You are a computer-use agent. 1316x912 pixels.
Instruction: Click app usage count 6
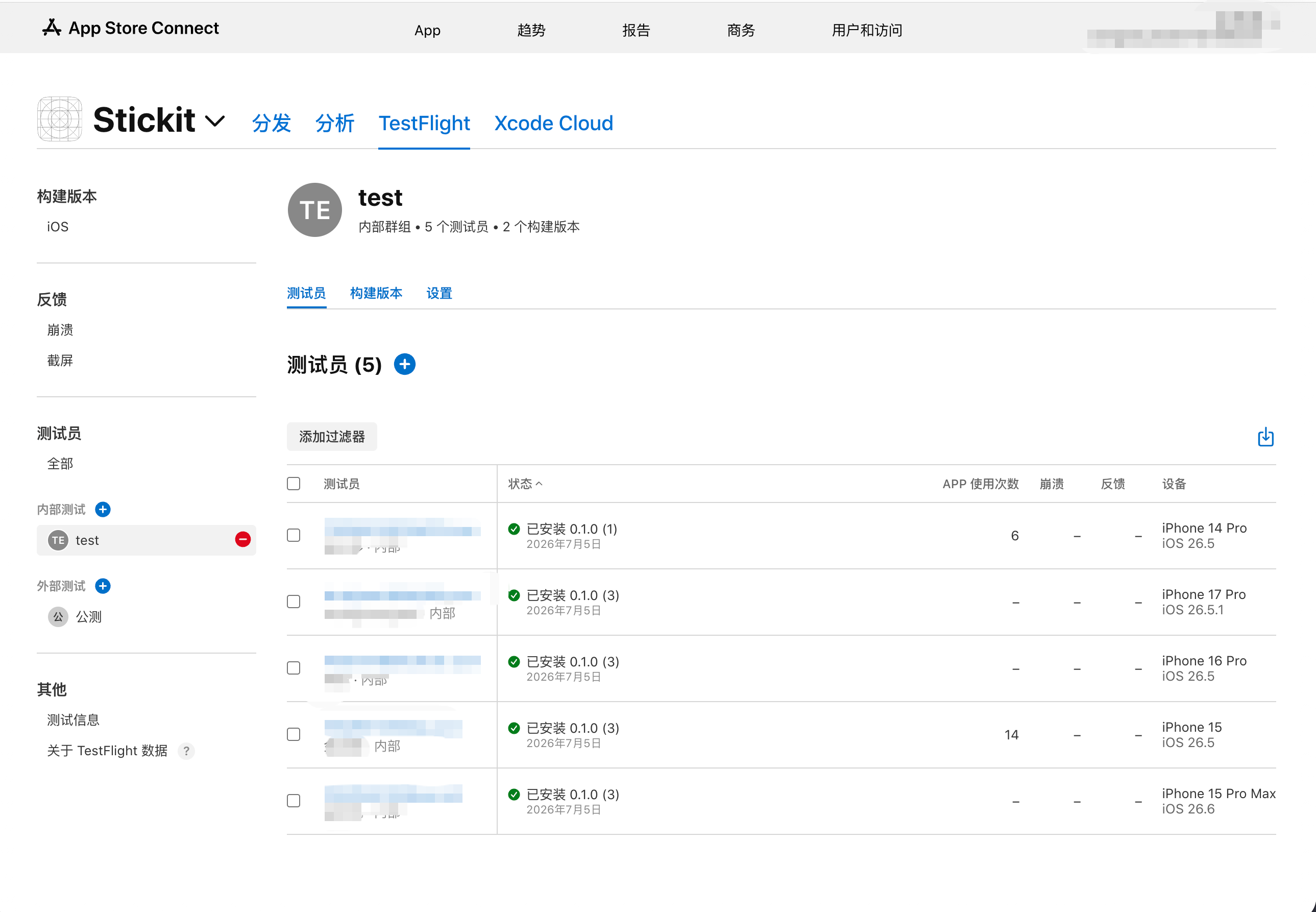click(1015, 536)
